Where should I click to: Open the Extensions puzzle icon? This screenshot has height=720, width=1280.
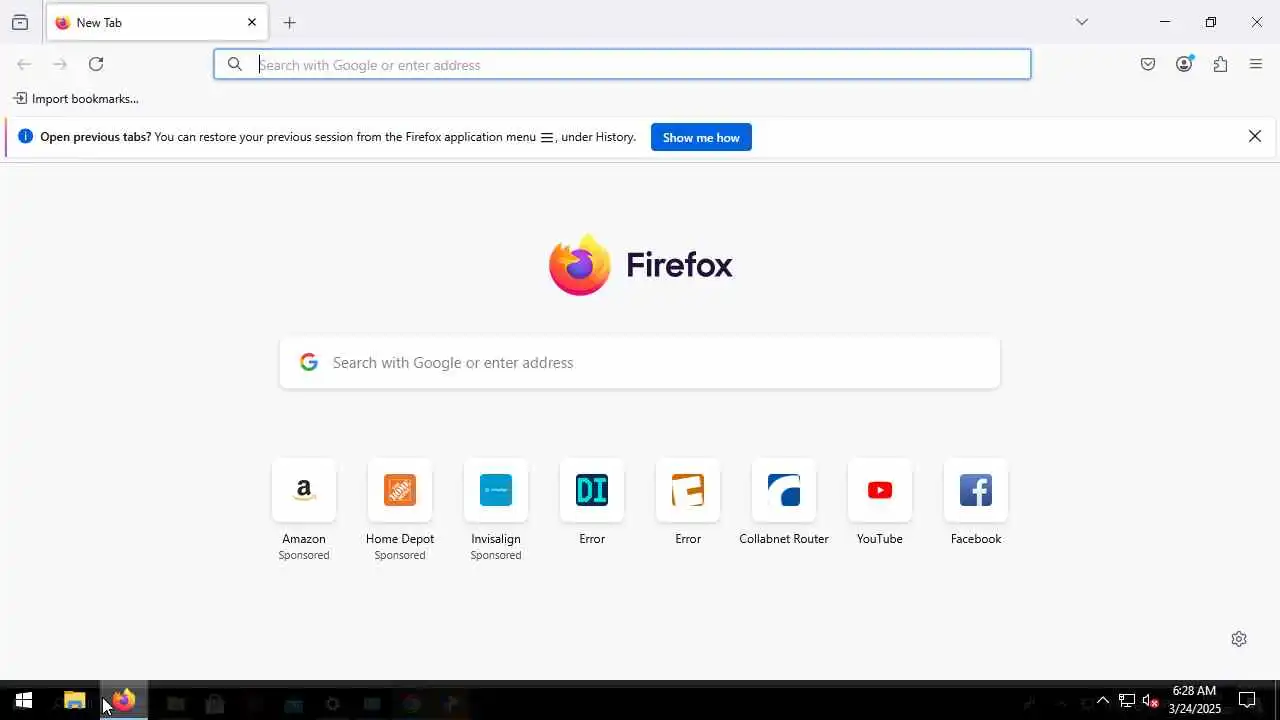pos(1220,64)
